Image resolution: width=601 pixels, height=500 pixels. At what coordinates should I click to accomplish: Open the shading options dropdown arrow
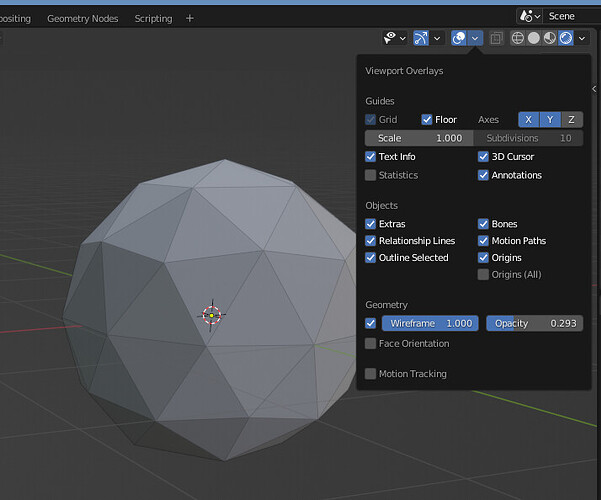(582, 38)
